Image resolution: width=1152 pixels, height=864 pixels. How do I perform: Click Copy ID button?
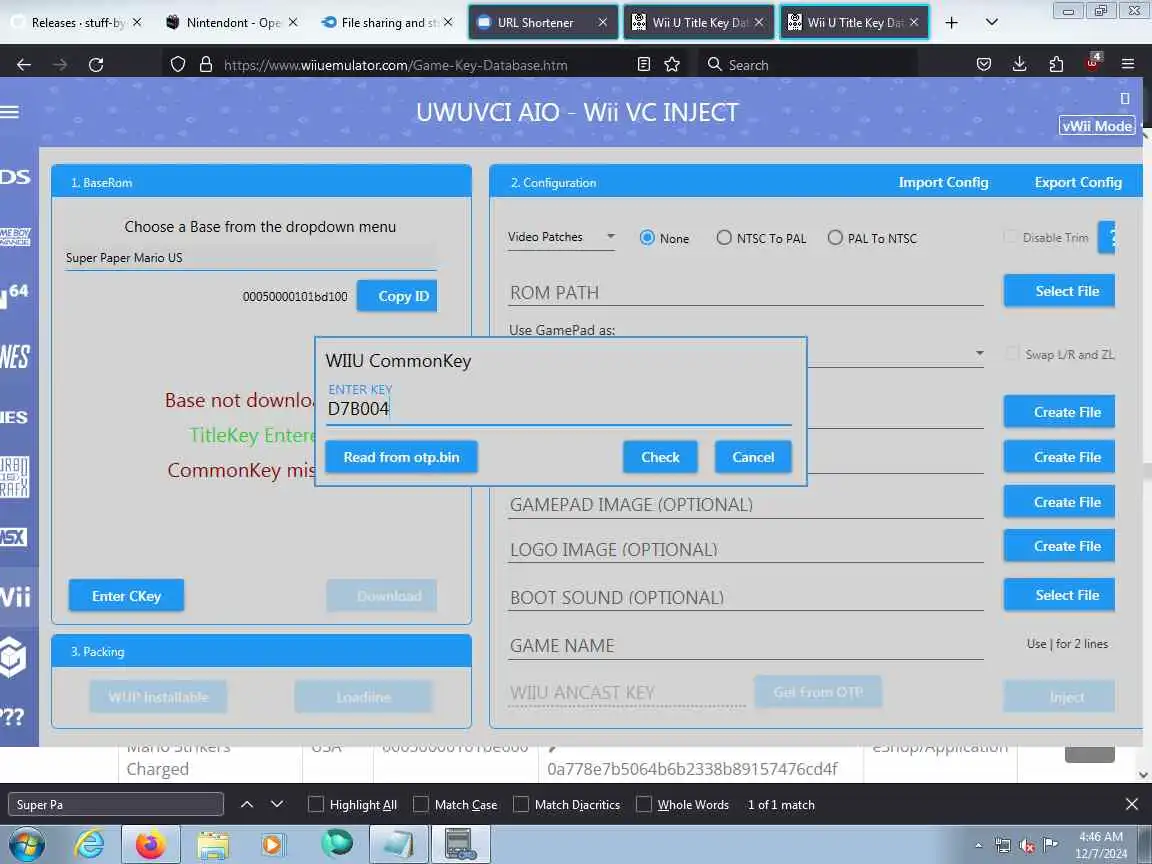coord(397,296)
